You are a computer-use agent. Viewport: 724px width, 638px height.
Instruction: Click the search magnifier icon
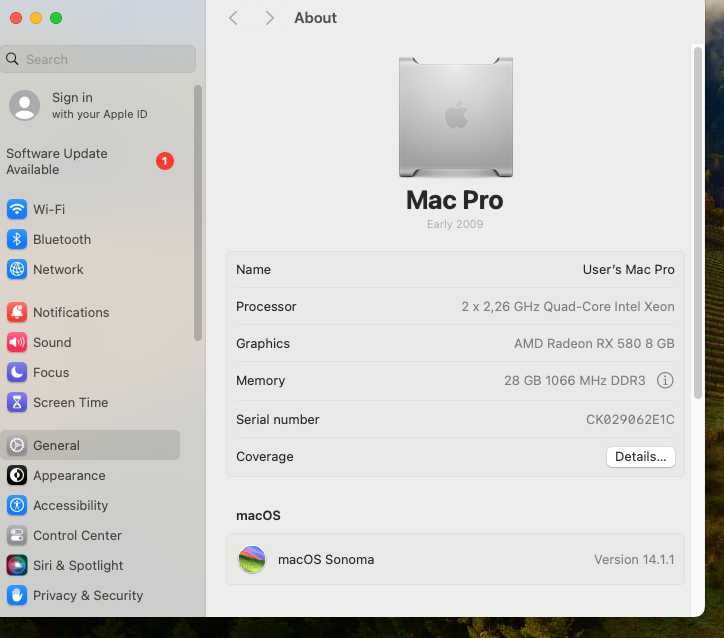[x=12, y=59]
